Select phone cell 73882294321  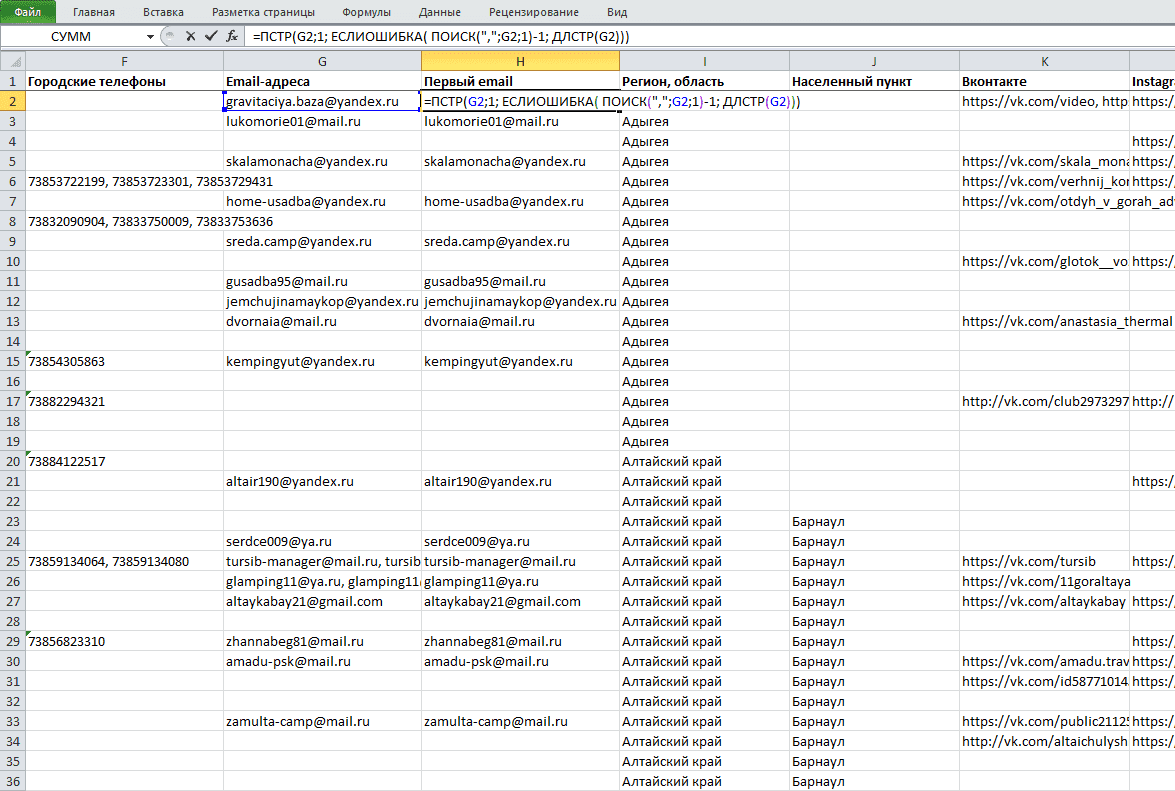click(x=124, y=401)
